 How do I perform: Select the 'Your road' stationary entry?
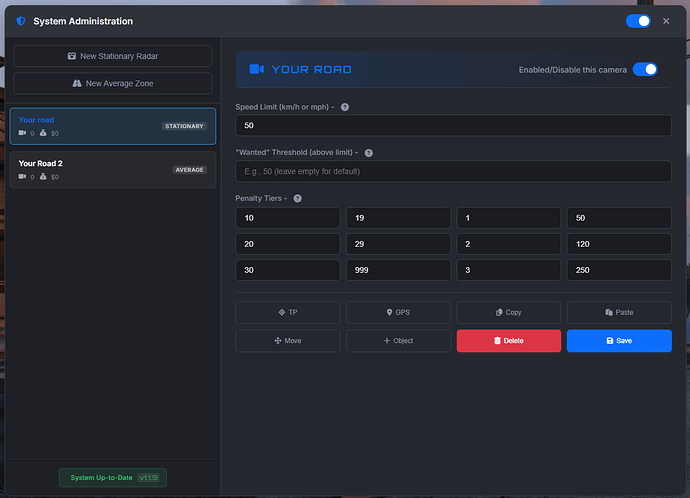tap(113, 126)
